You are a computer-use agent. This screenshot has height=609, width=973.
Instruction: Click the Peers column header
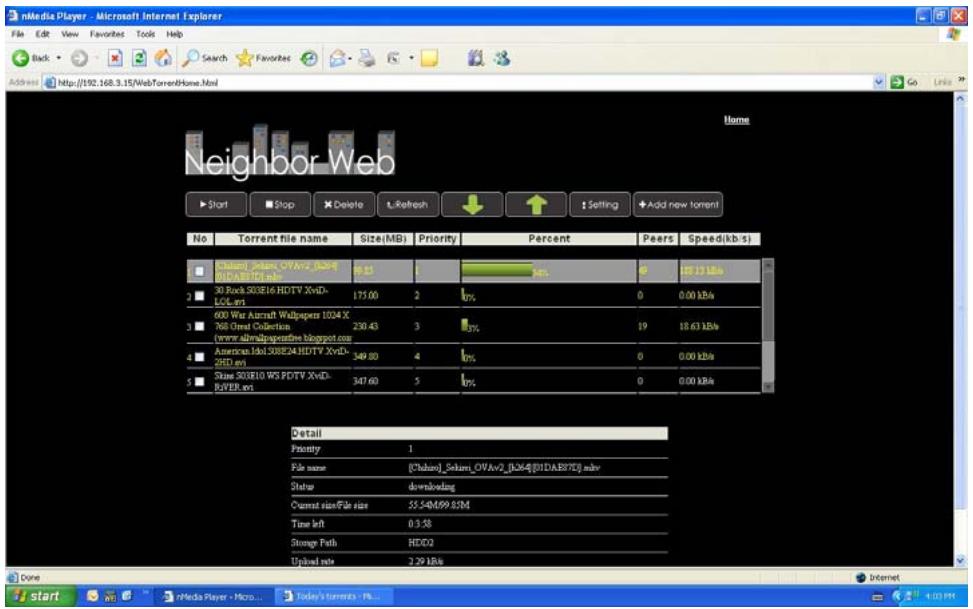click(658, 239)
